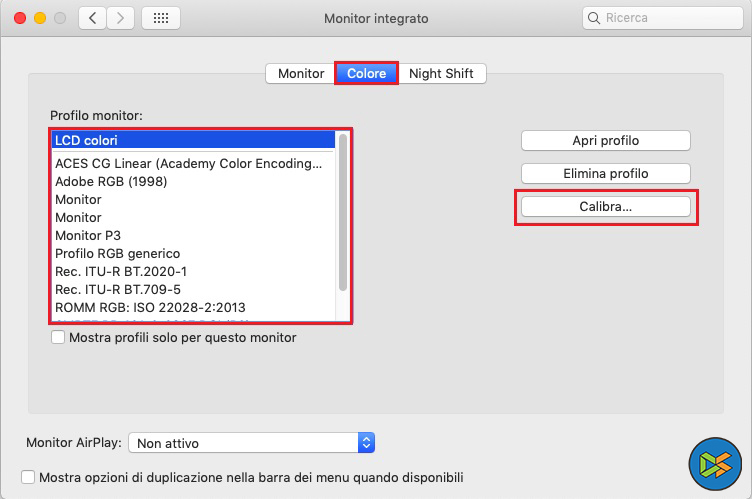This screenshot has width=752, height=499.
Task: Toggle Mostra opzioni di duplicazione checkbox
Action: tap(28, 478)
